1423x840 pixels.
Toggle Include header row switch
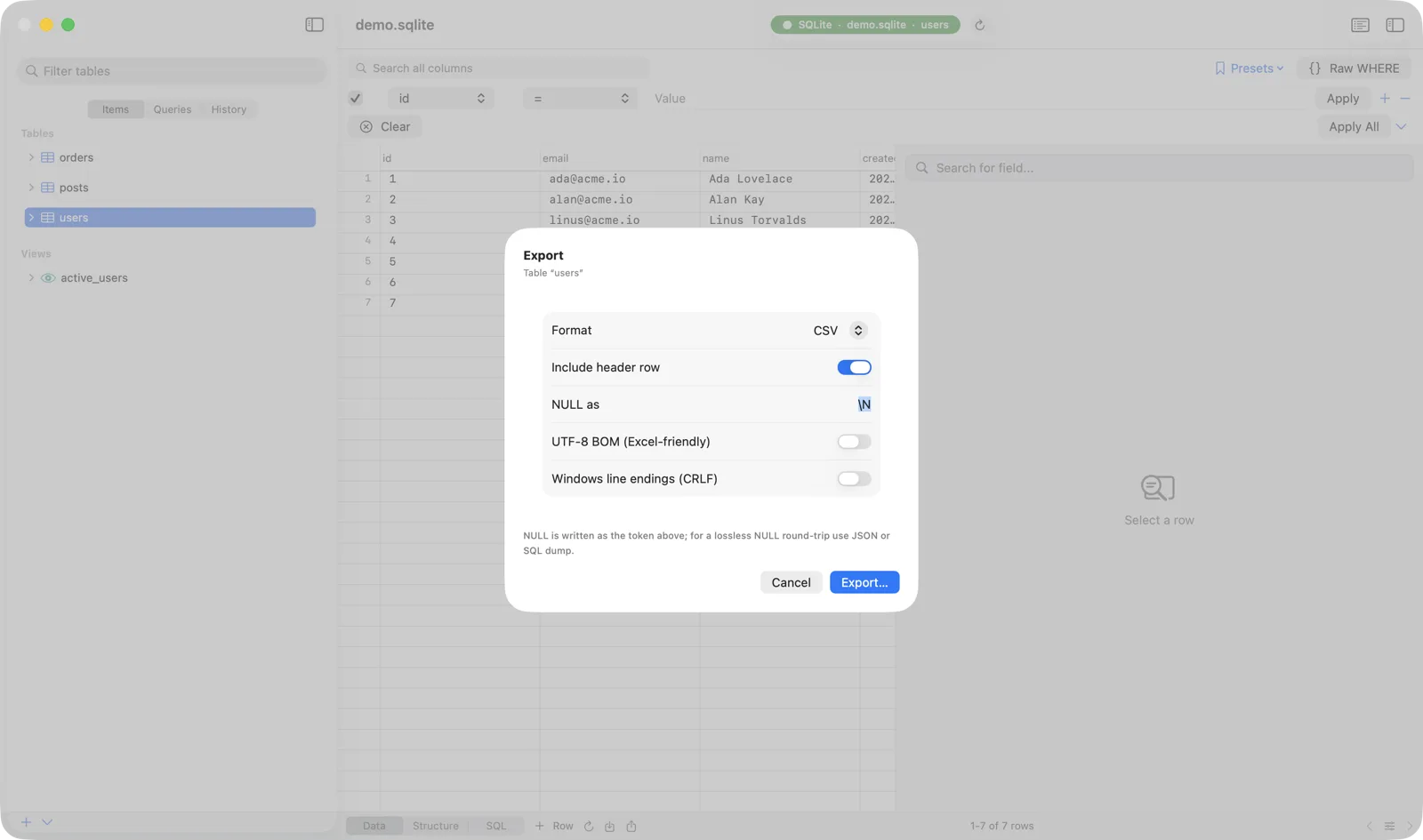[854, 367]
